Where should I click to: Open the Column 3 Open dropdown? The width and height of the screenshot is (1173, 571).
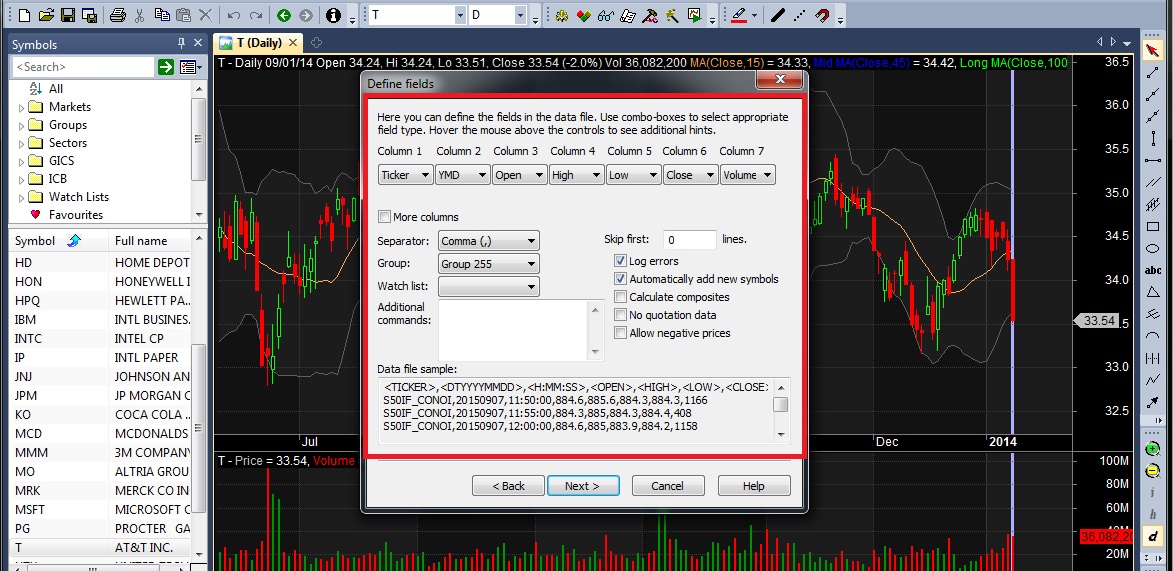click(519, 175)
